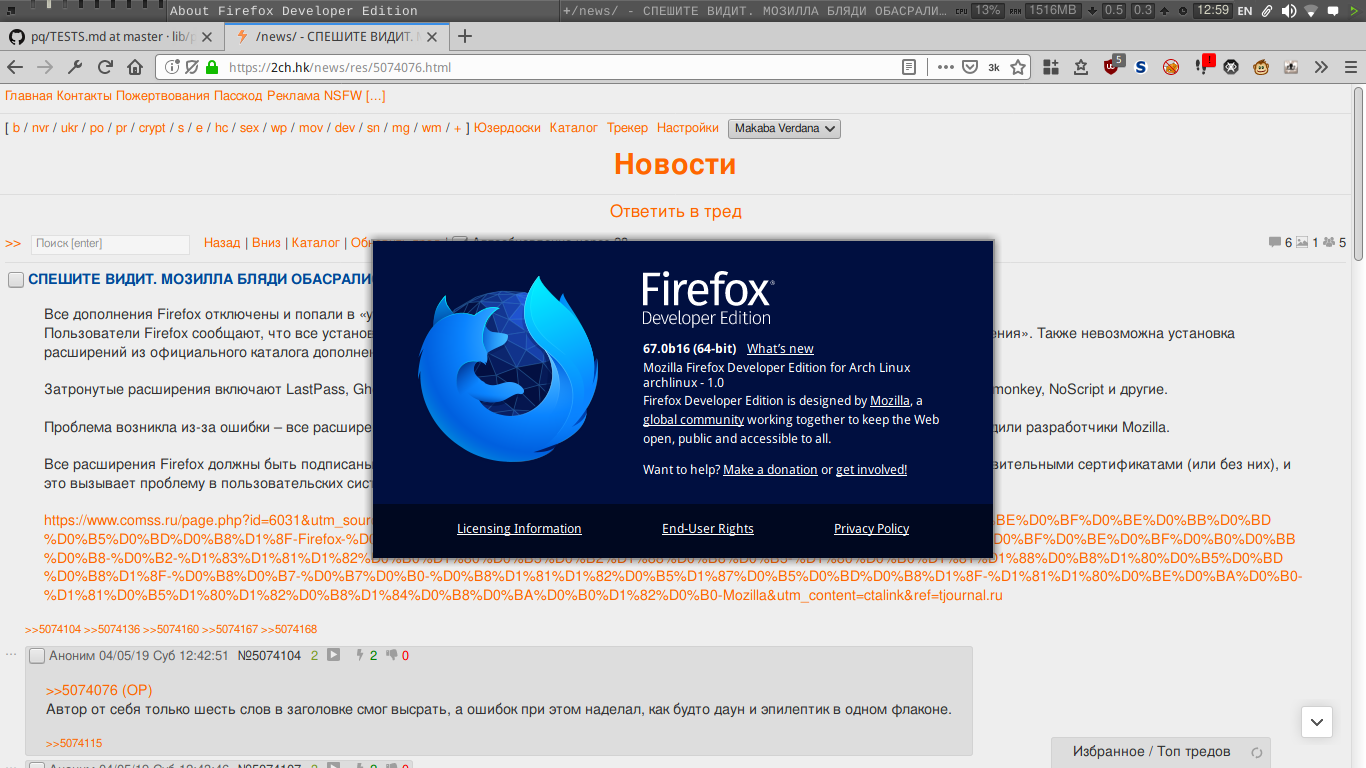This screenshot has width=1366, height=768.
Task: Open uBlock Origin extension popup
Action: click(1112, 66)
